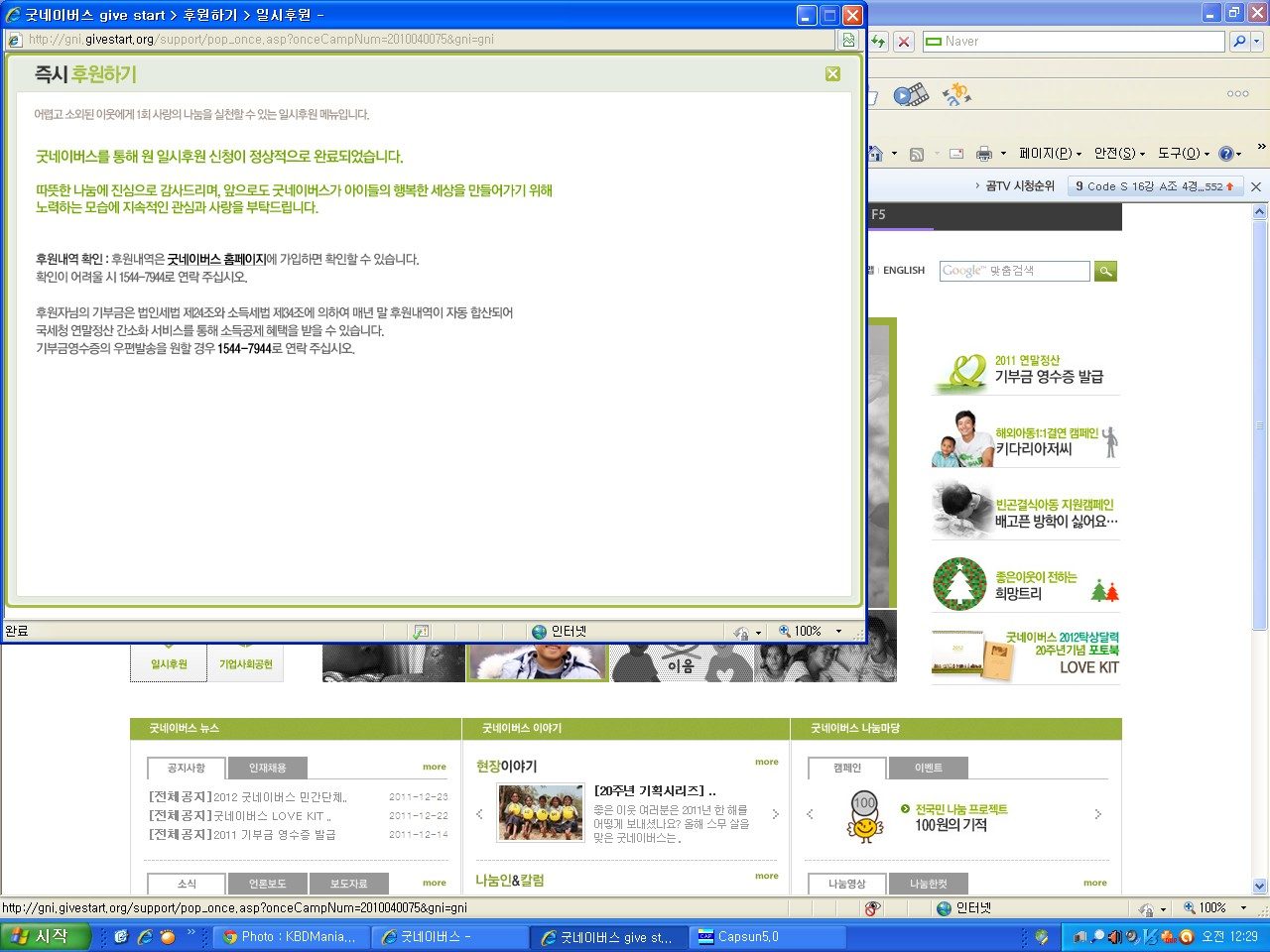Open the 기부금 영수증 발급 banner
1270x952 pixels.
pos(1026,370)
